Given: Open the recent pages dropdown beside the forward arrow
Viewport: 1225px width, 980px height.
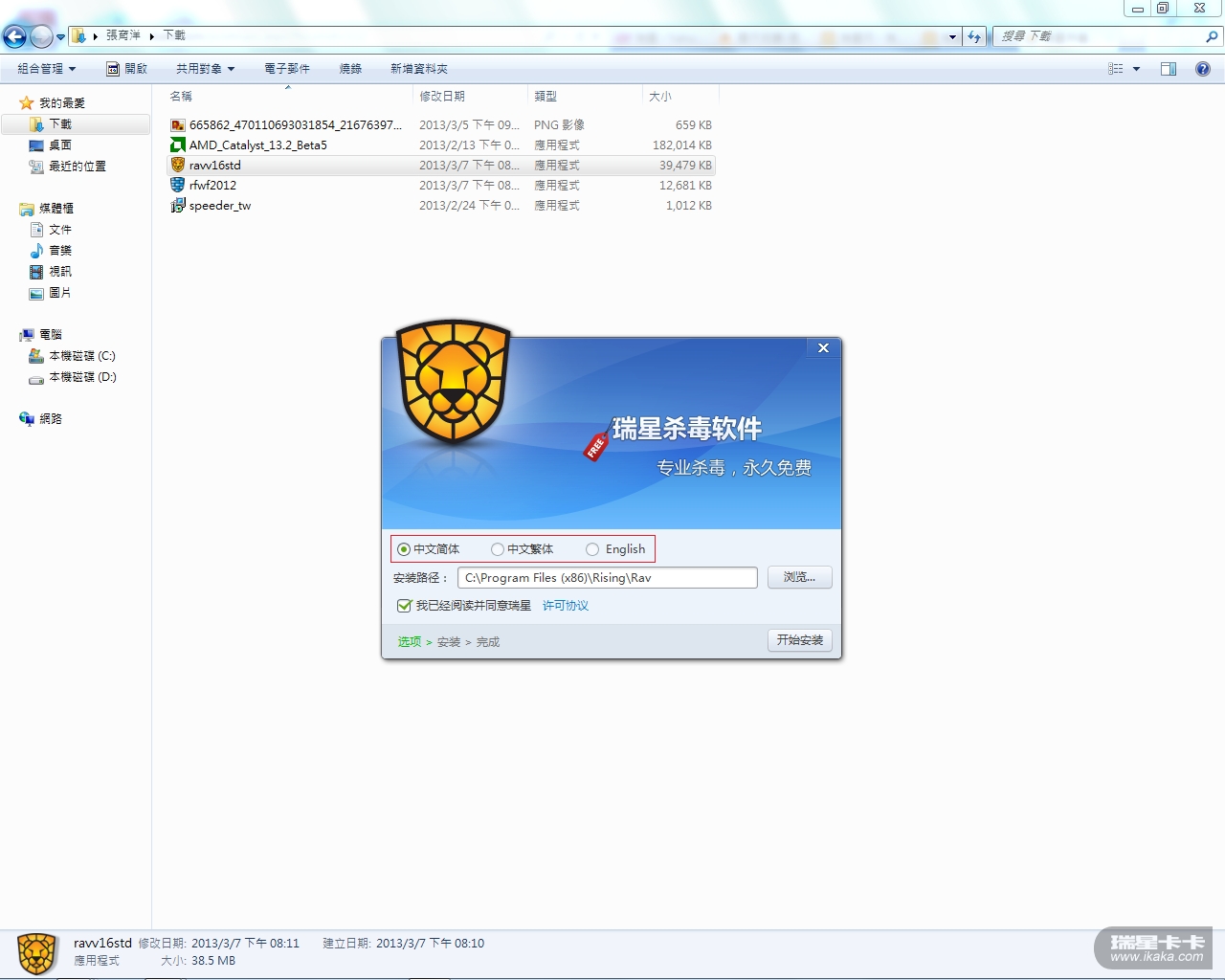Looking at the screenshot, I should (x=60, y=37).
